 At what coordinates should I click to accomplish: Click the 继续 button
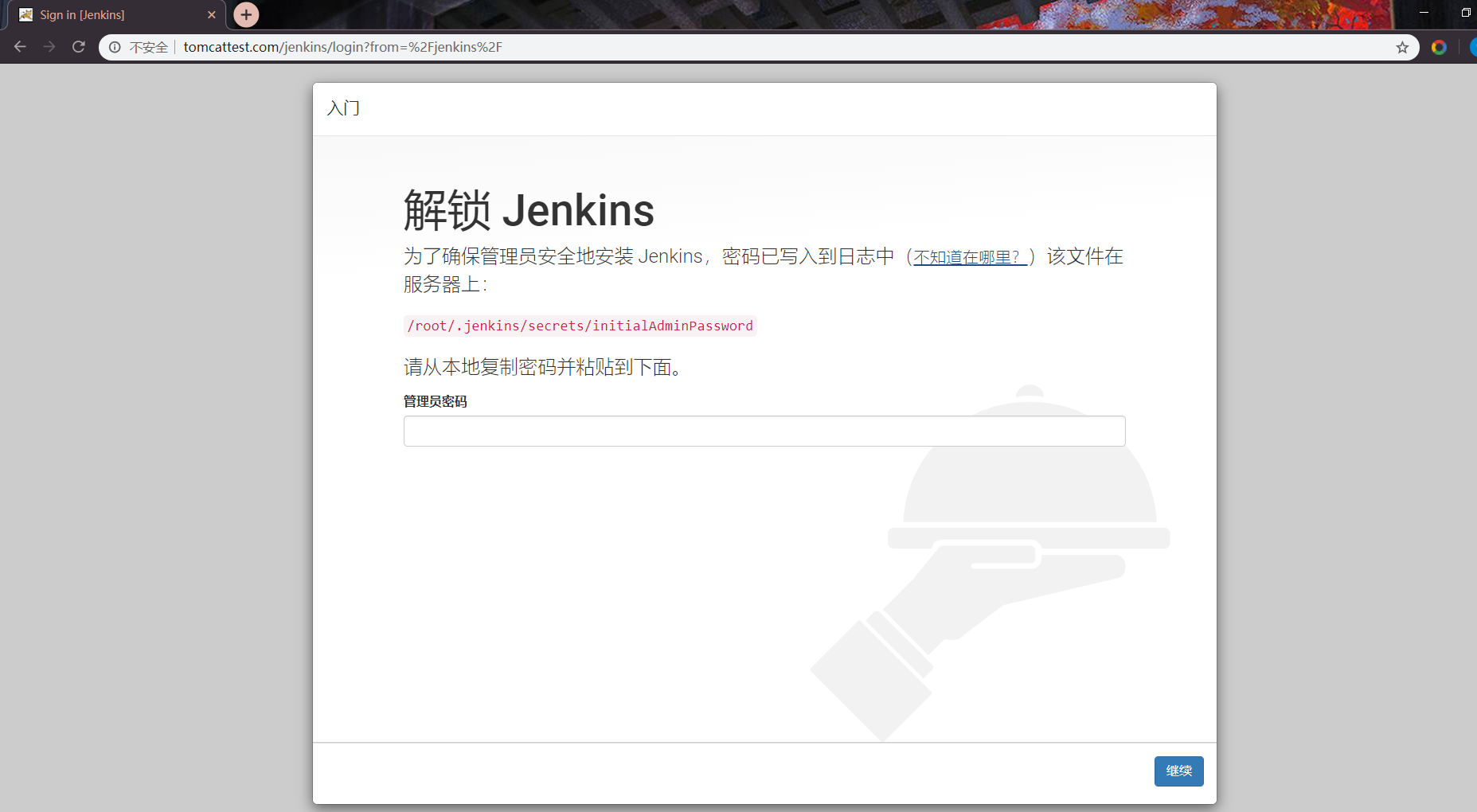coord(1178,771)
